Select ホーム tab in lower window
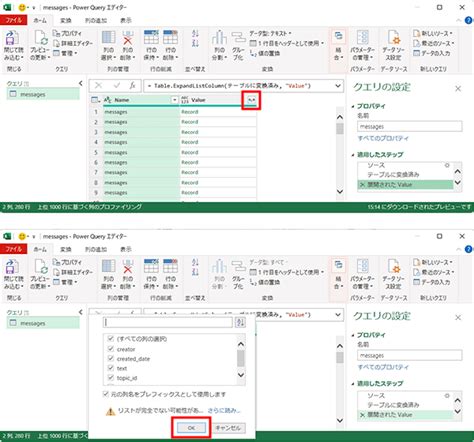Viewport: 474px width, 442px height. point(40,249)
